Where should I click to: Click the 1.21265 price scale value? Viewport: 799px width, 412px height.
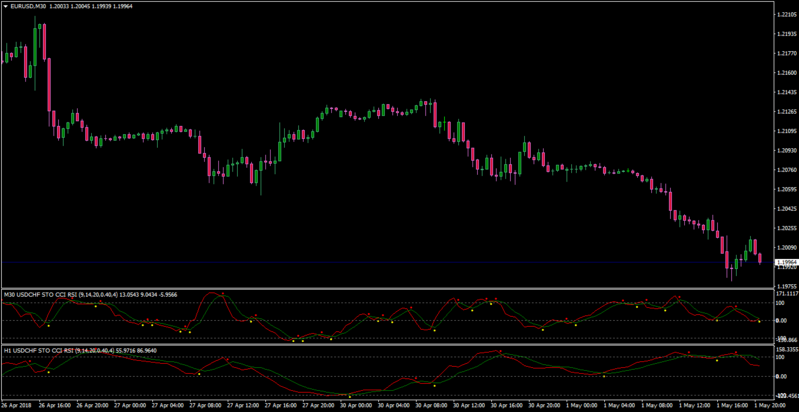pos(786,112)
